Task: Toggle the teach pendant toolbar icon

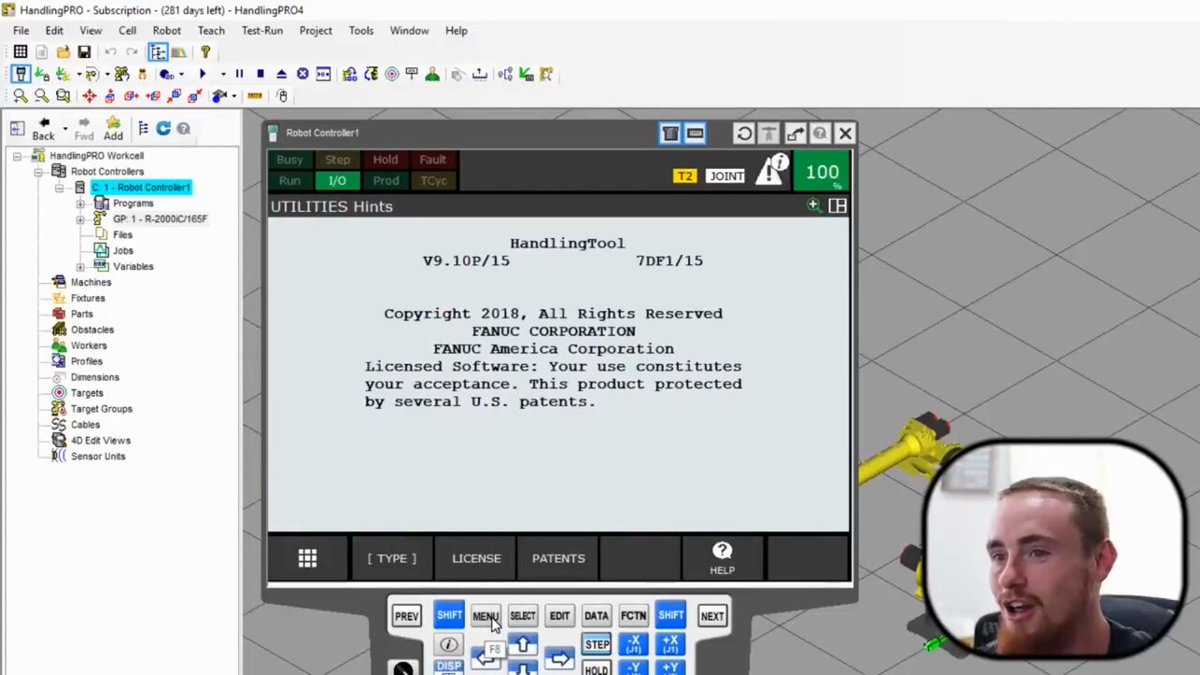Action: pyautogui.click(x=21, y=74)
